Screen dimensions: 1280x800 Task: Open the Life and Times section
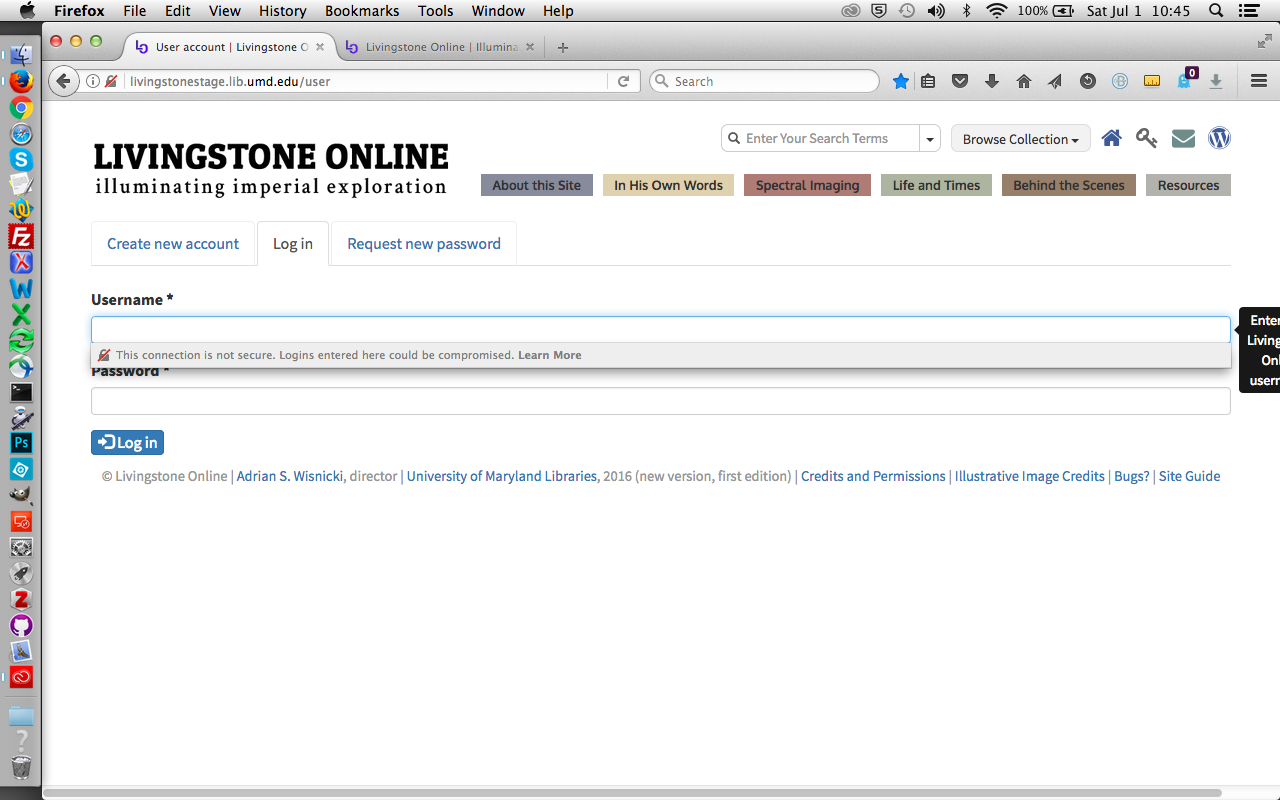click(936, 185)
